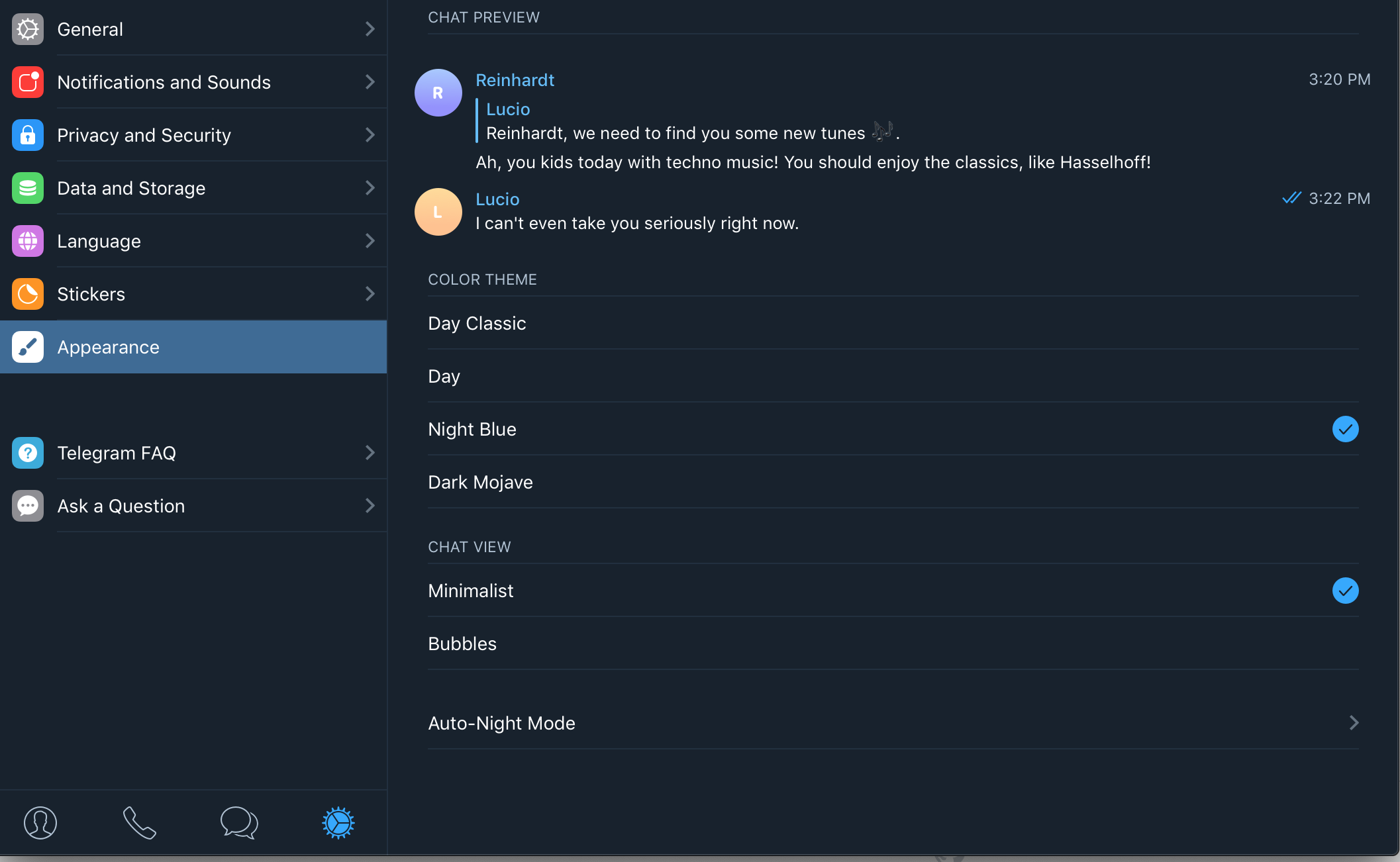Open the Calls phone icon tab
1400x862 pixels.
140,823
